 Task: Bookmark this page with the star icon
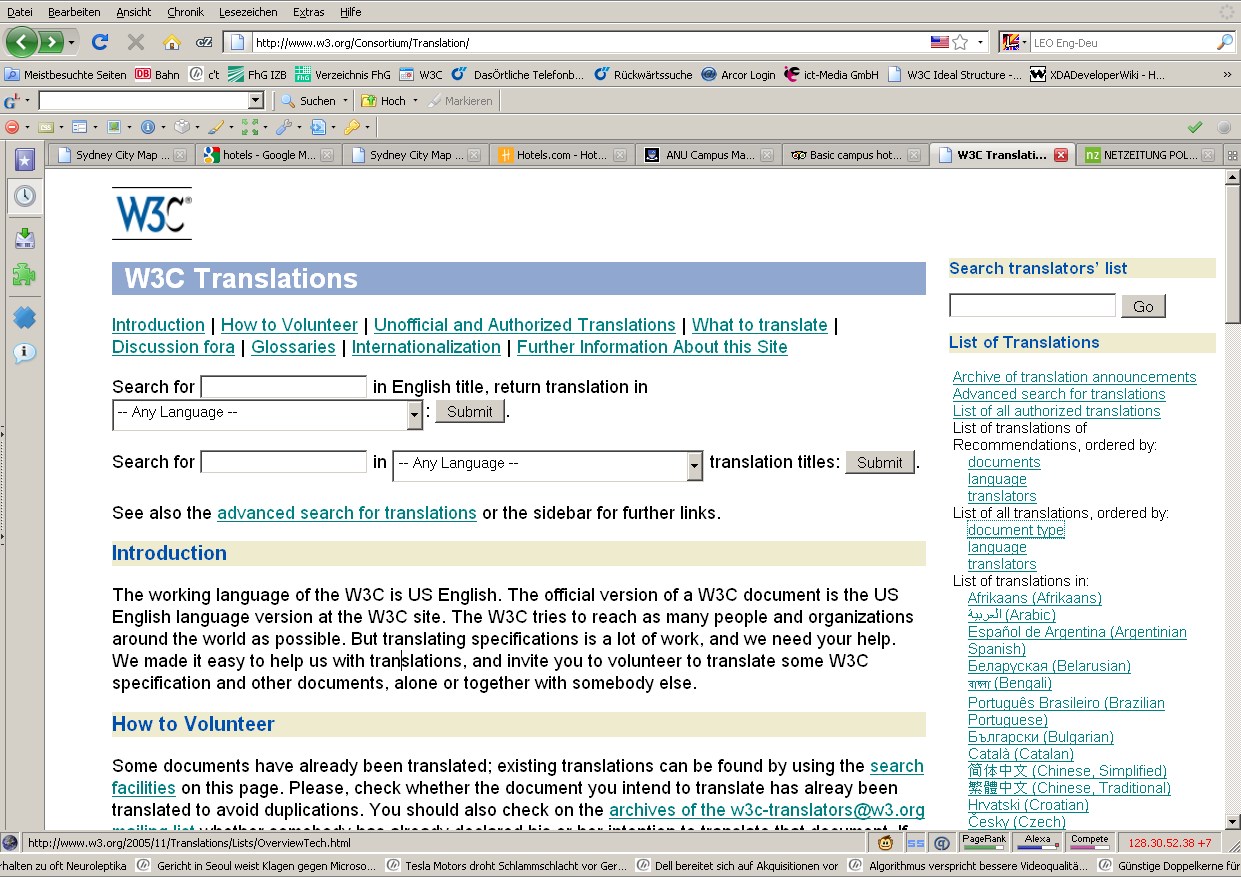tap(960, 42)
